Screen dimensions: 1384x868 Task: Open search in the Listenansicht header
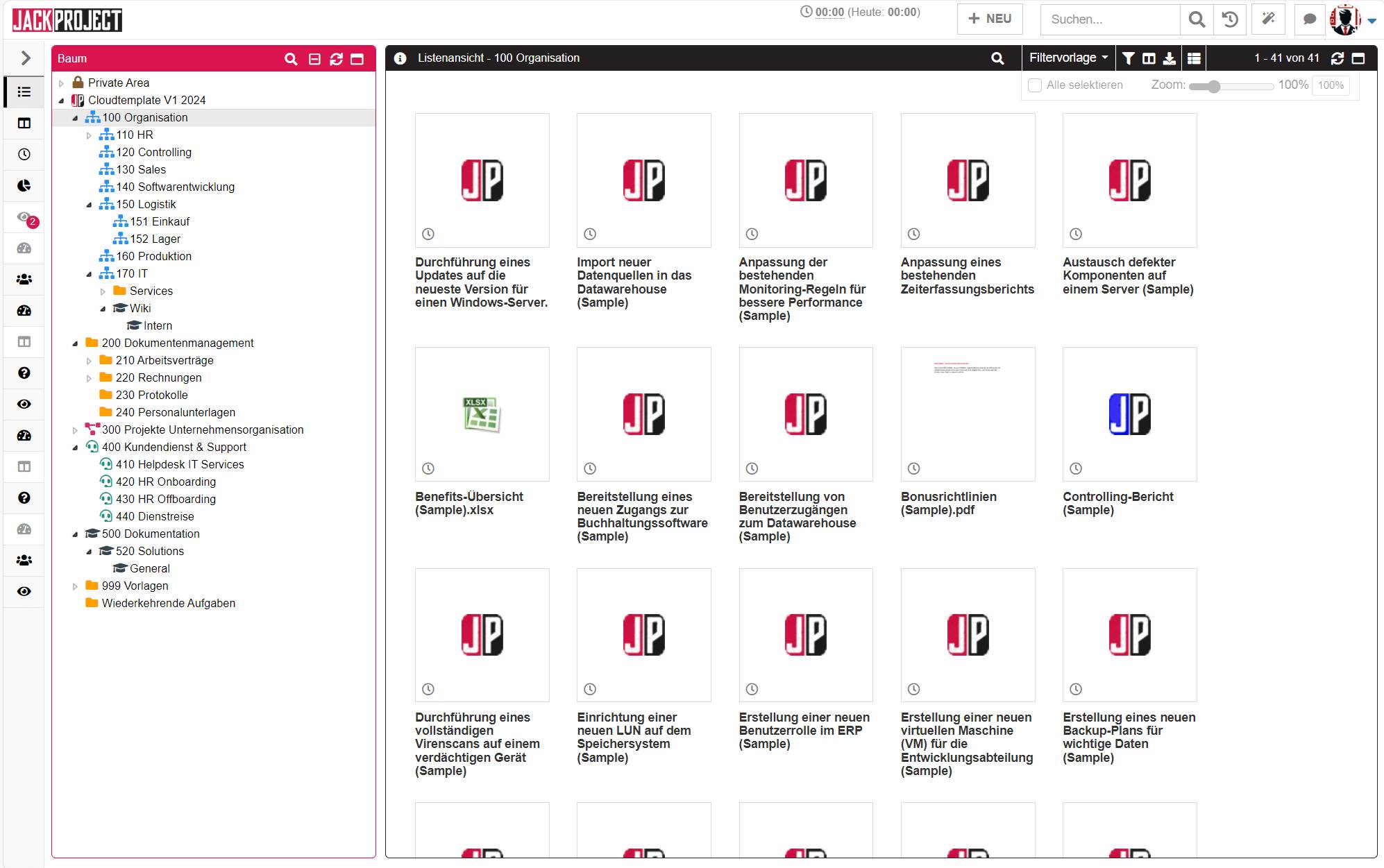pyautogui.click(x=997, y=58)
